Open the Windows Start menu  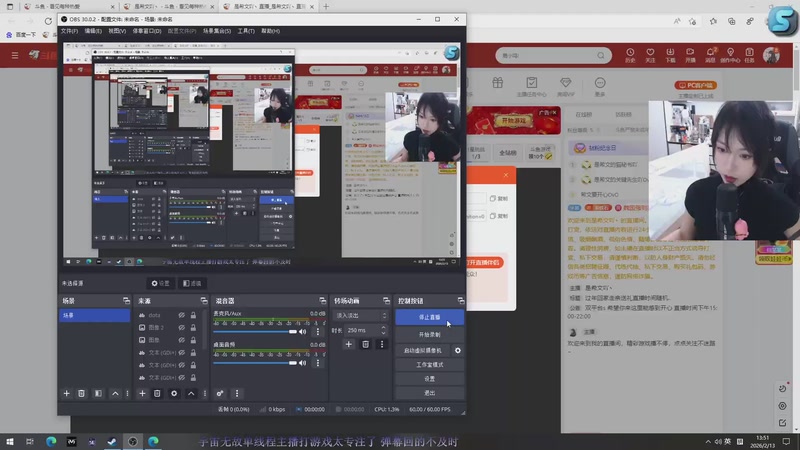[10, 441]
